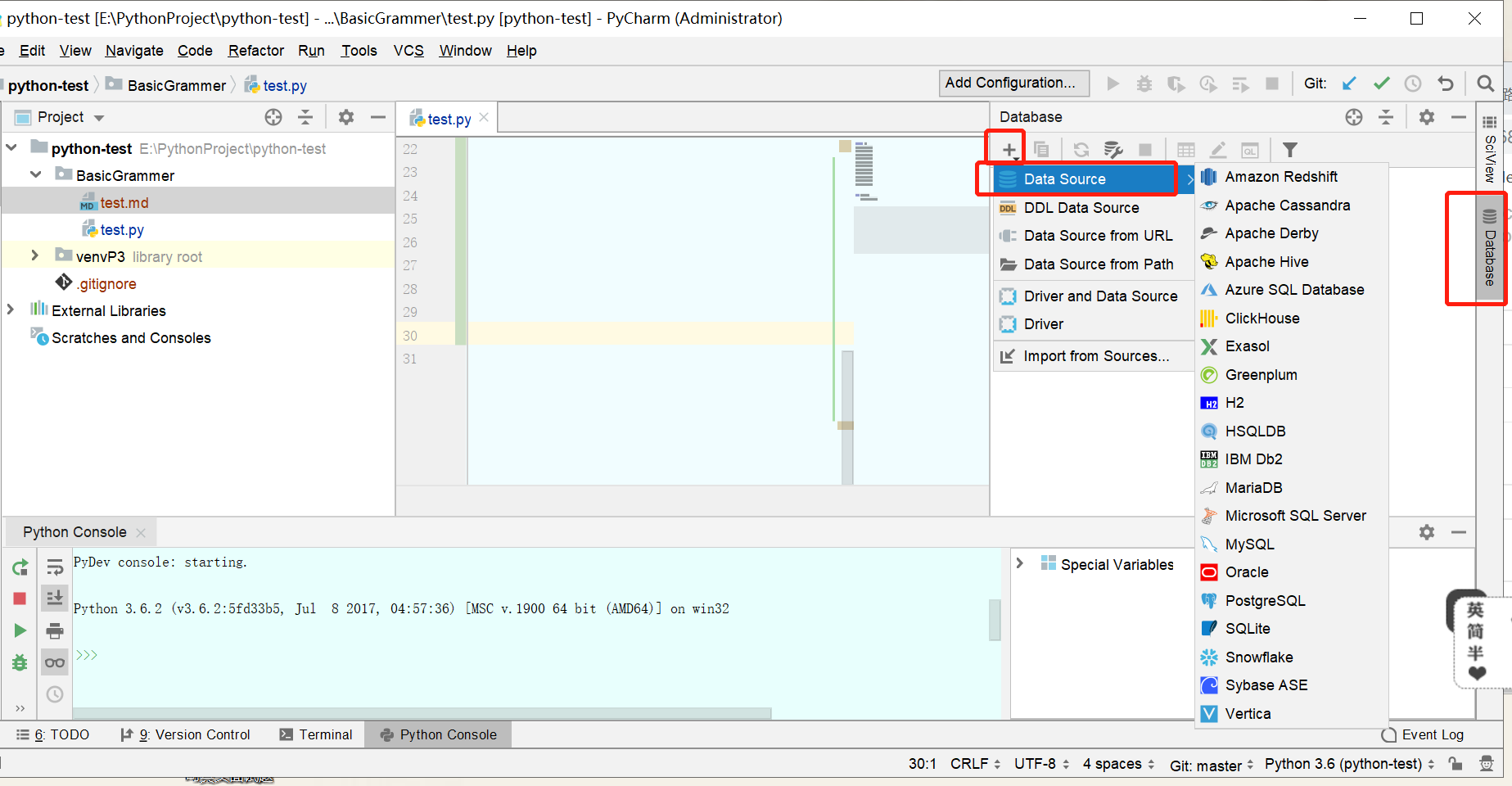This screenshot has width=1512, height=786.
Task: Close the test.py editor tab
Action: tap(484, 117)
